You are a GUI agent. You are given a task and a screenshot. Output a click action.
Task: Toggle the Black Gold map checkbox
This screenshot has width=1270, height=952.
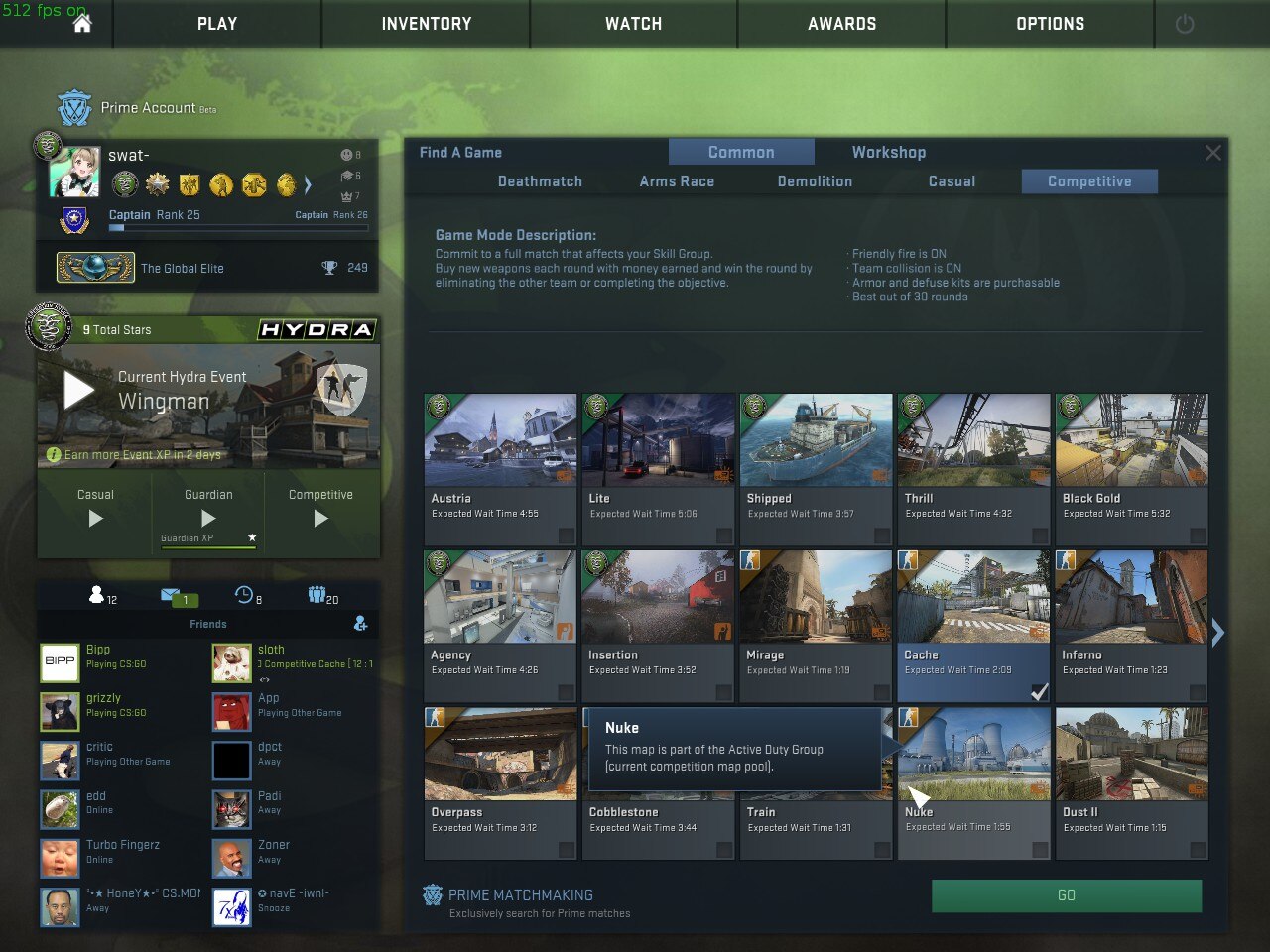pyautogui.click(x=1198, y=535)
